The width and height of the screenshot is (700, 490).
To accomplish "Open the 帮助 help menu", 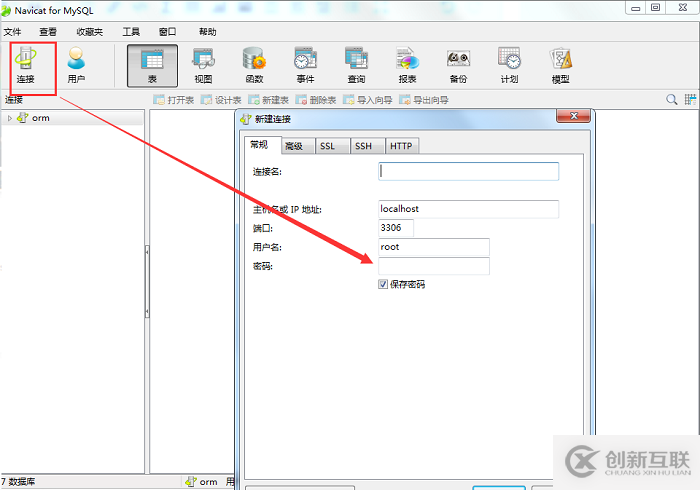I will pos(208,32).
